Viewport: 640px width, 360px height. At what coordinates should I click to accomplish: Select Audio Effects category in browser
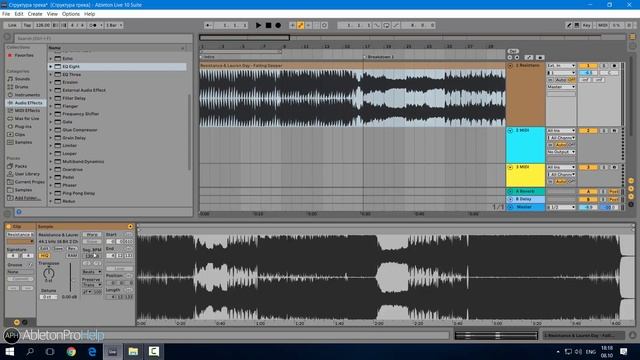click(28, 103)
